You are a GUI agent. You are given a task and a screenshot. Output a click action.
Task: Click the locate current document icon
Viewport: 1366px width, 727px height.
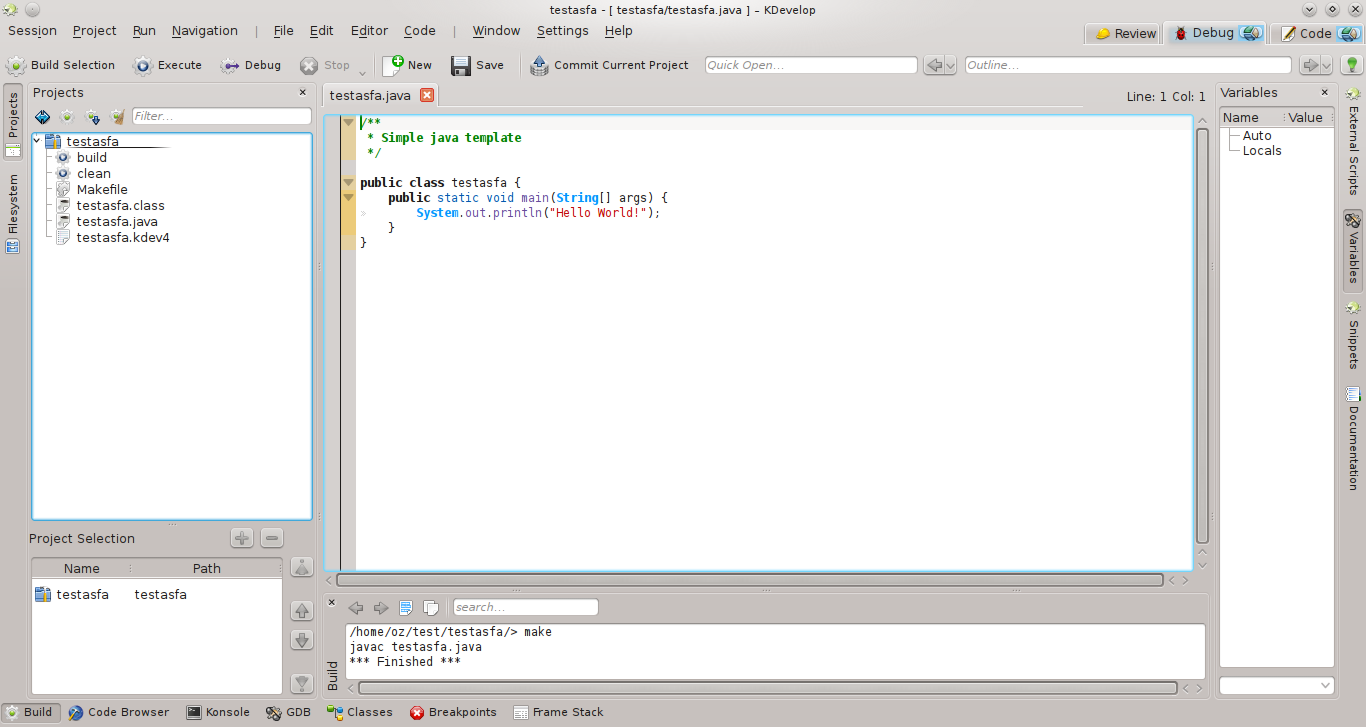[x=42, y=117]
